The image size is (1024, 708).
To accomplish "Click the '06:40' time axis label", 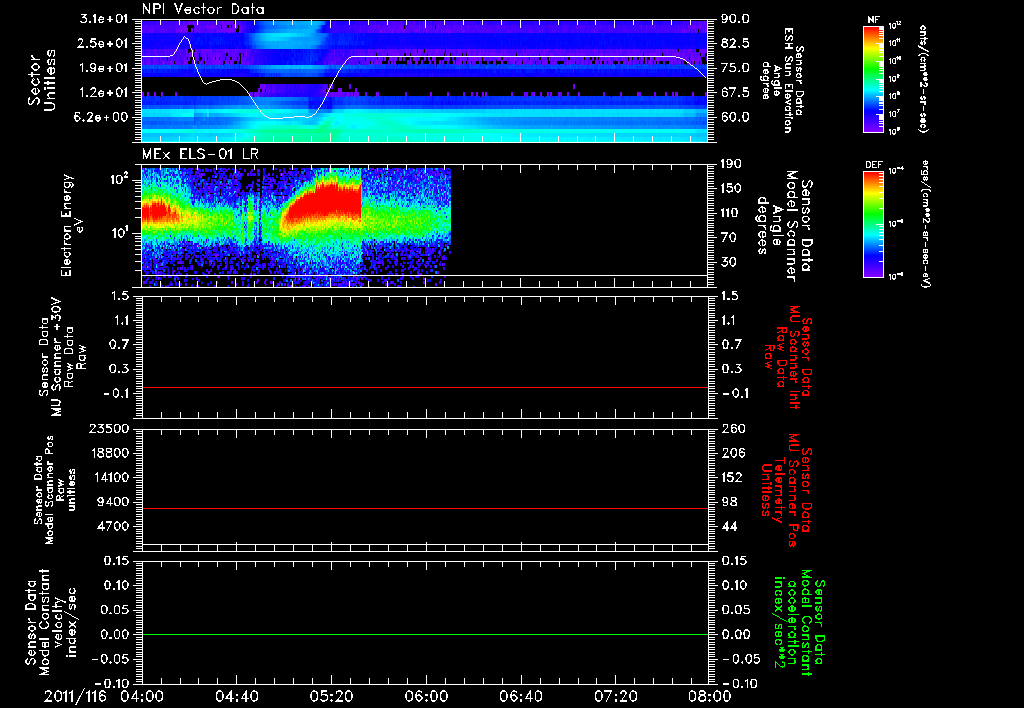I will [x=520, y=696].
